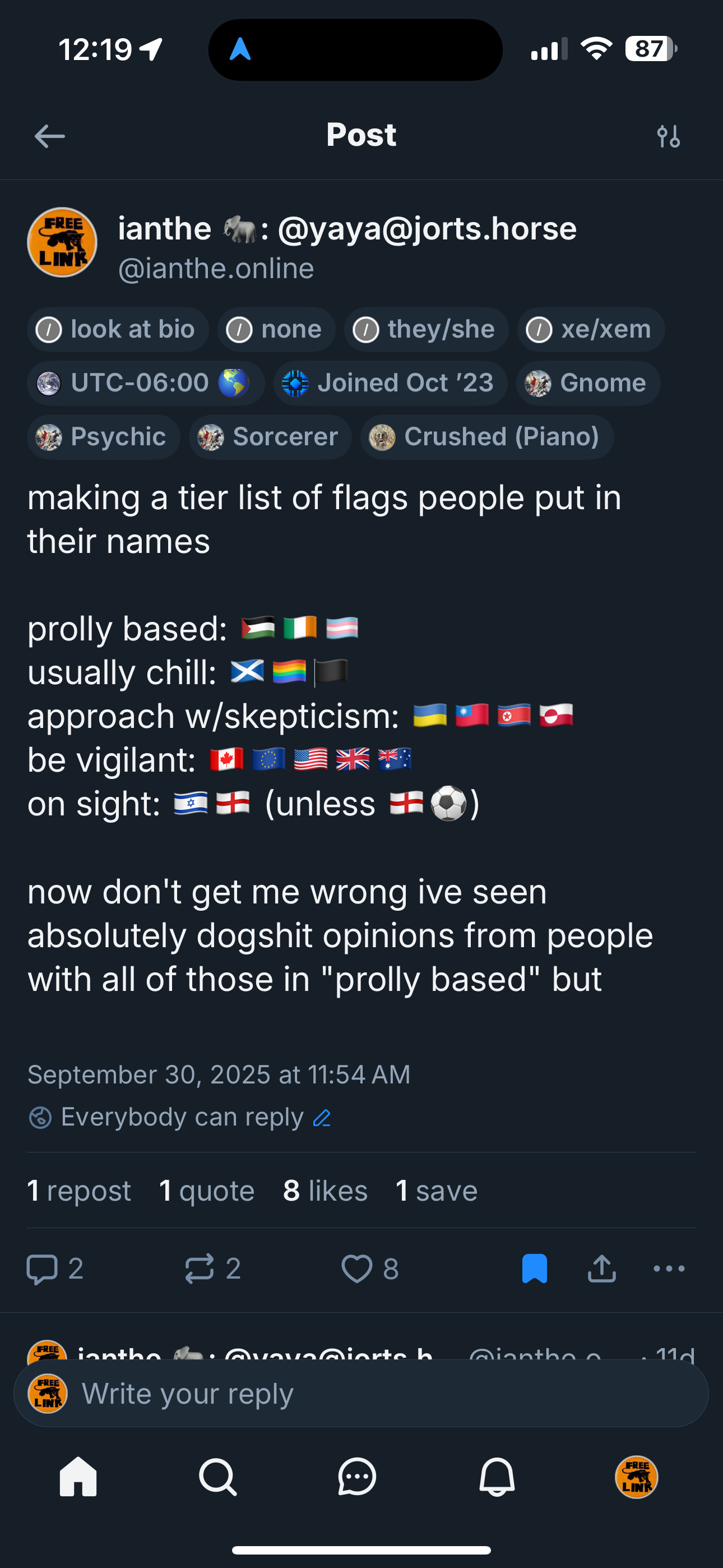
Task: Tap the reply speech bubble icon
Action: [43, 1269]
